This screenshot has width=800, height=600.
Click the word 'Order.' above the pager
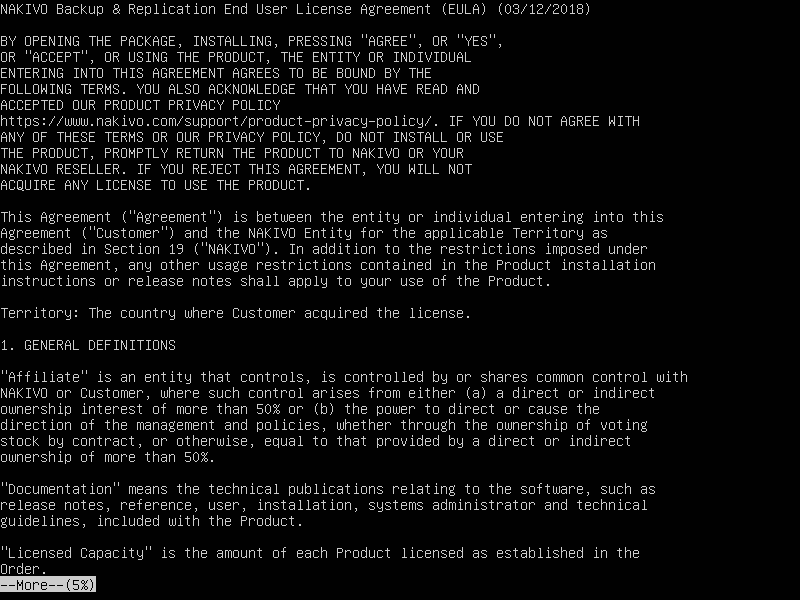point(23,569)
